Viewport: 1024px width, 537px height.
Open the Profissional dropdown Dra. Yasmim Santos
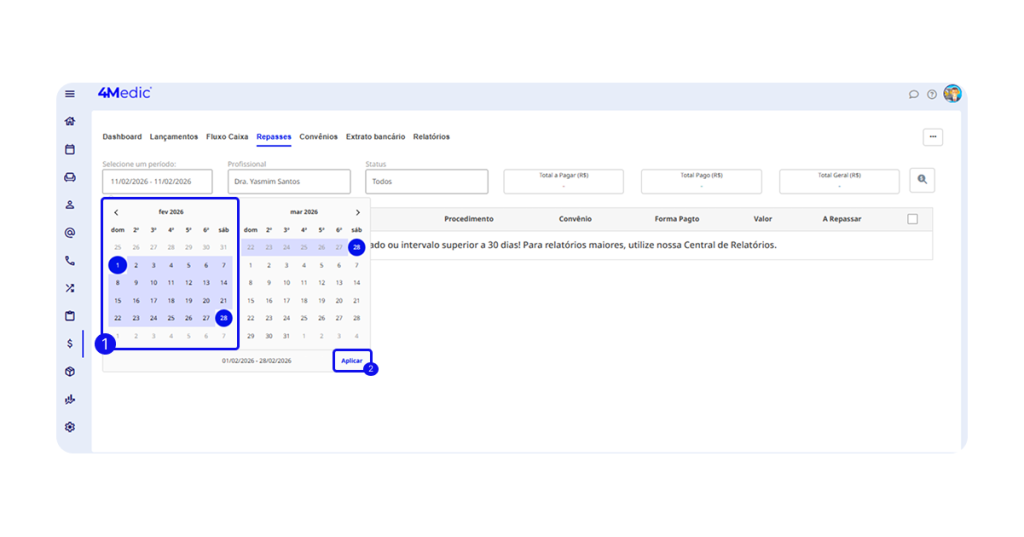[x=289, y=182]
